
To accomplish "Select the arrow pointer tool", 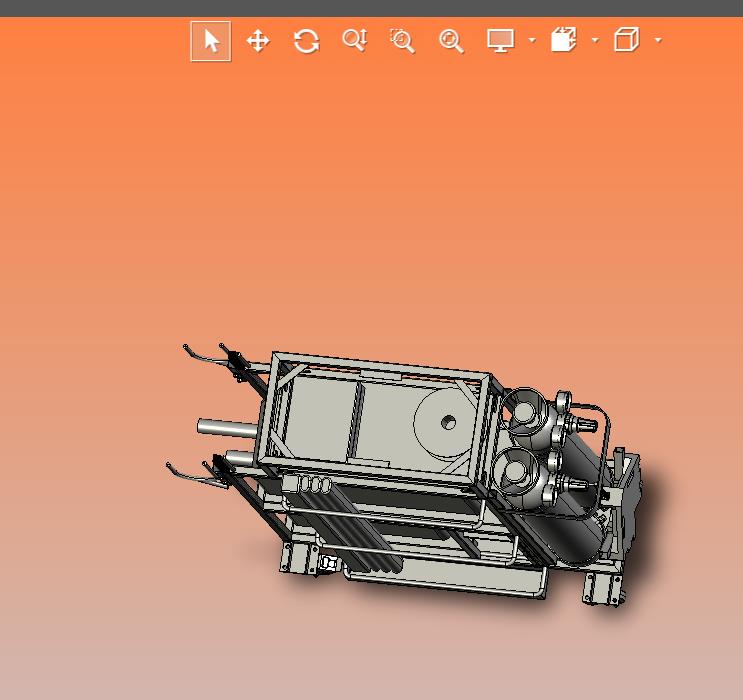I will [211, 41].
